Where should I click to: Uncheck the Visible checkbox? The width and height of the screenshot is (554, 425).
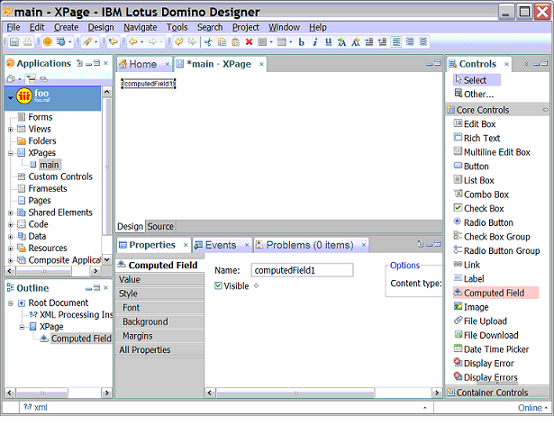coord(218,286)
